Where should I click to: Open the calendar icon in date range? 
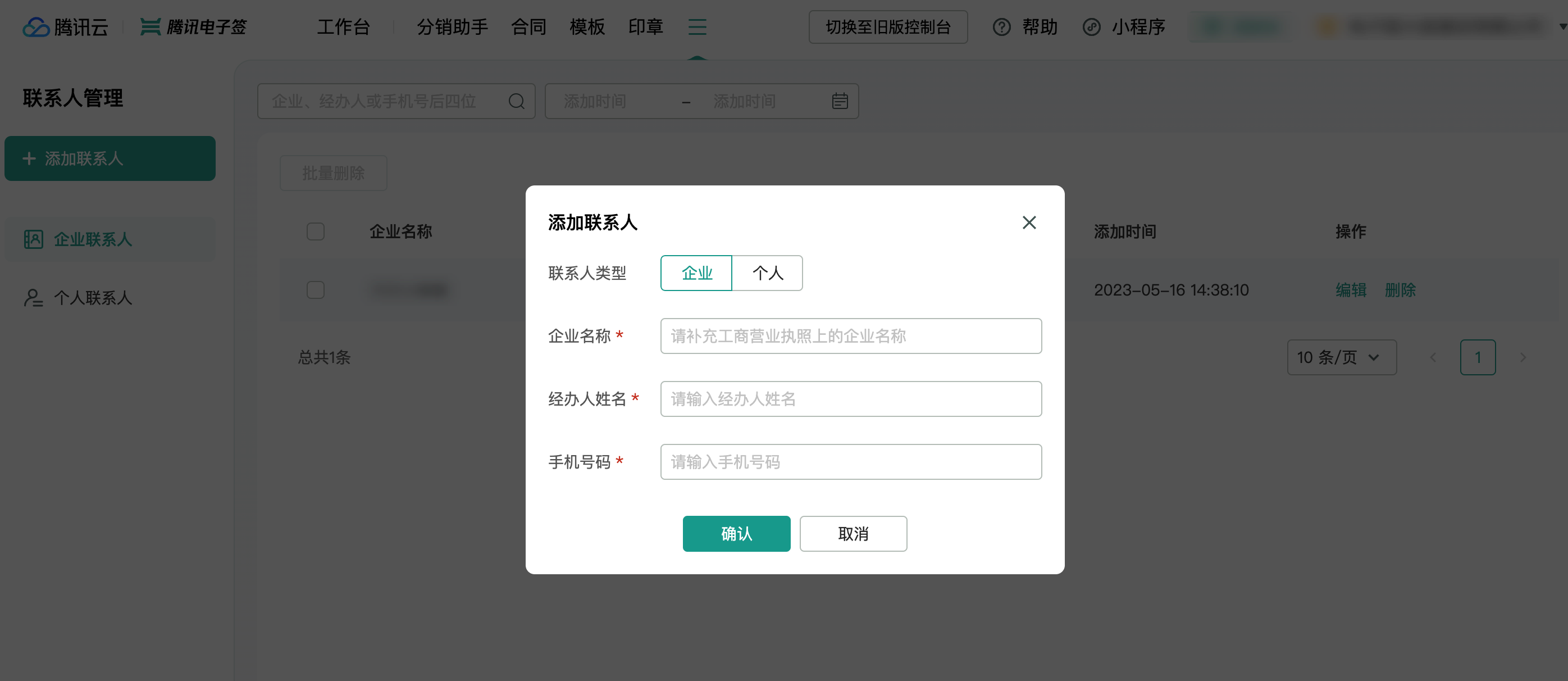(840, 101)
